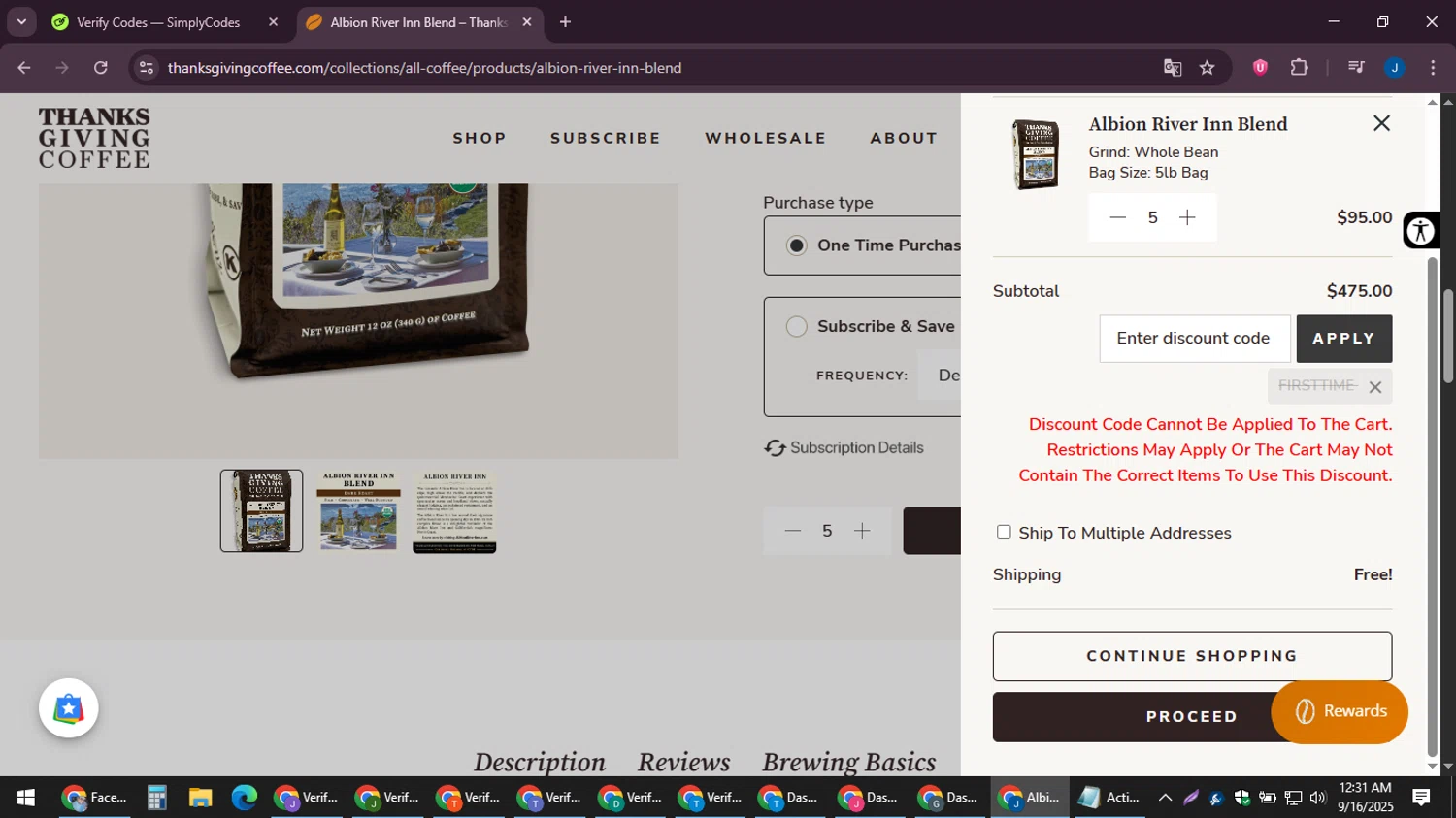The width and height of the screenshot is (1456, 818).
Task: Click the cart item product image
Action: point(1035,154)
